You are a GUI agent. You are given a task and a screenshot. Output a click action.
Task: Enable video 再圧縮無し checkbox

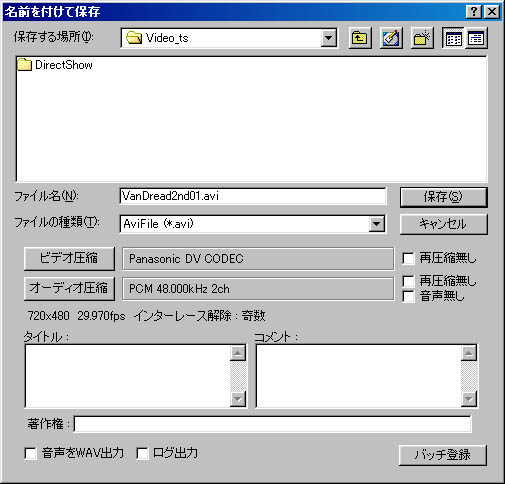(409, 258)
